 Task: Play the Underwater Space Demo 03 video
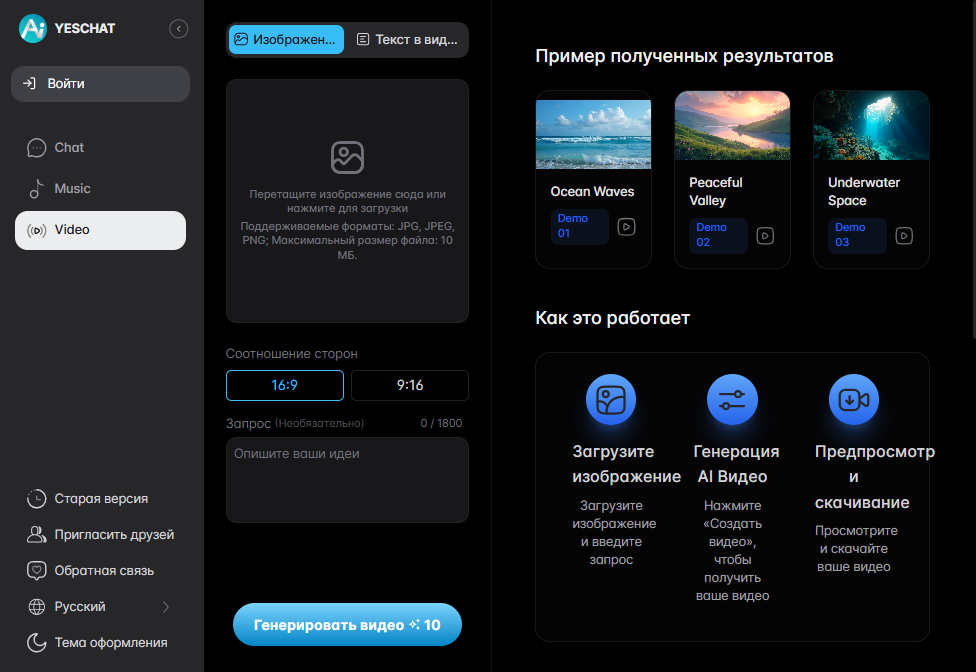[904, 236]
